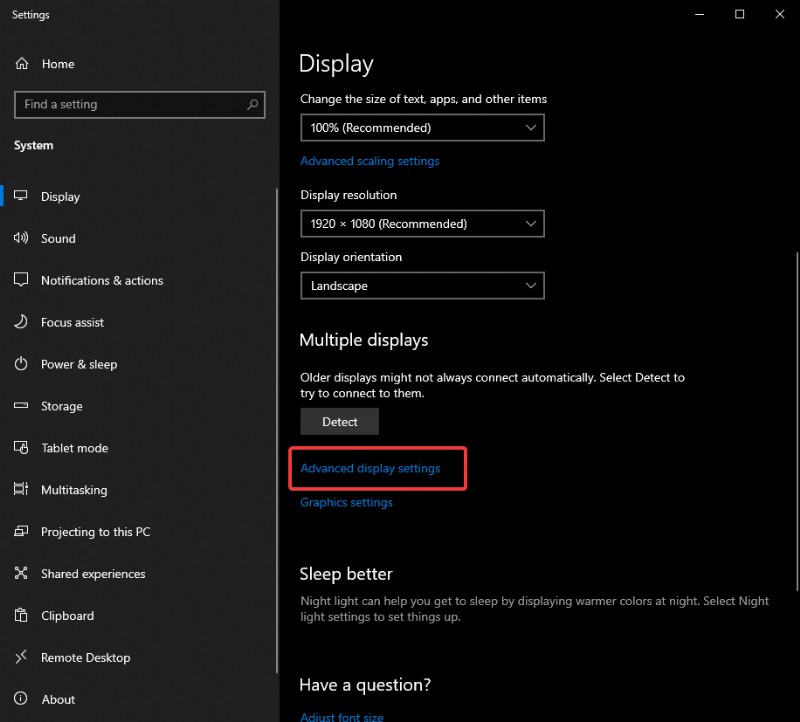The height and width of the screenshot is (722, 800).
Task: Click the Power & sleep icon
Action: (21, 365)
